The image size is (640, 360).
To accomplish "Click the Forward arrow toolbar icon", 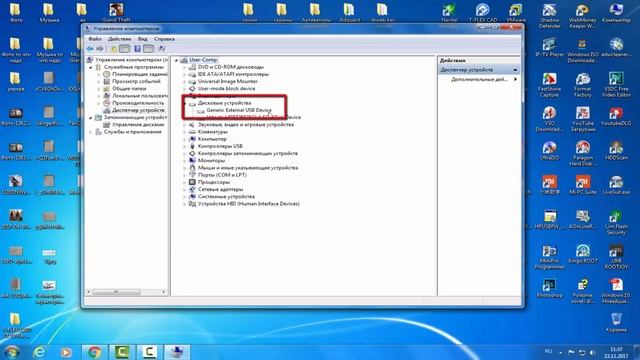I will [x=100, y=49].
